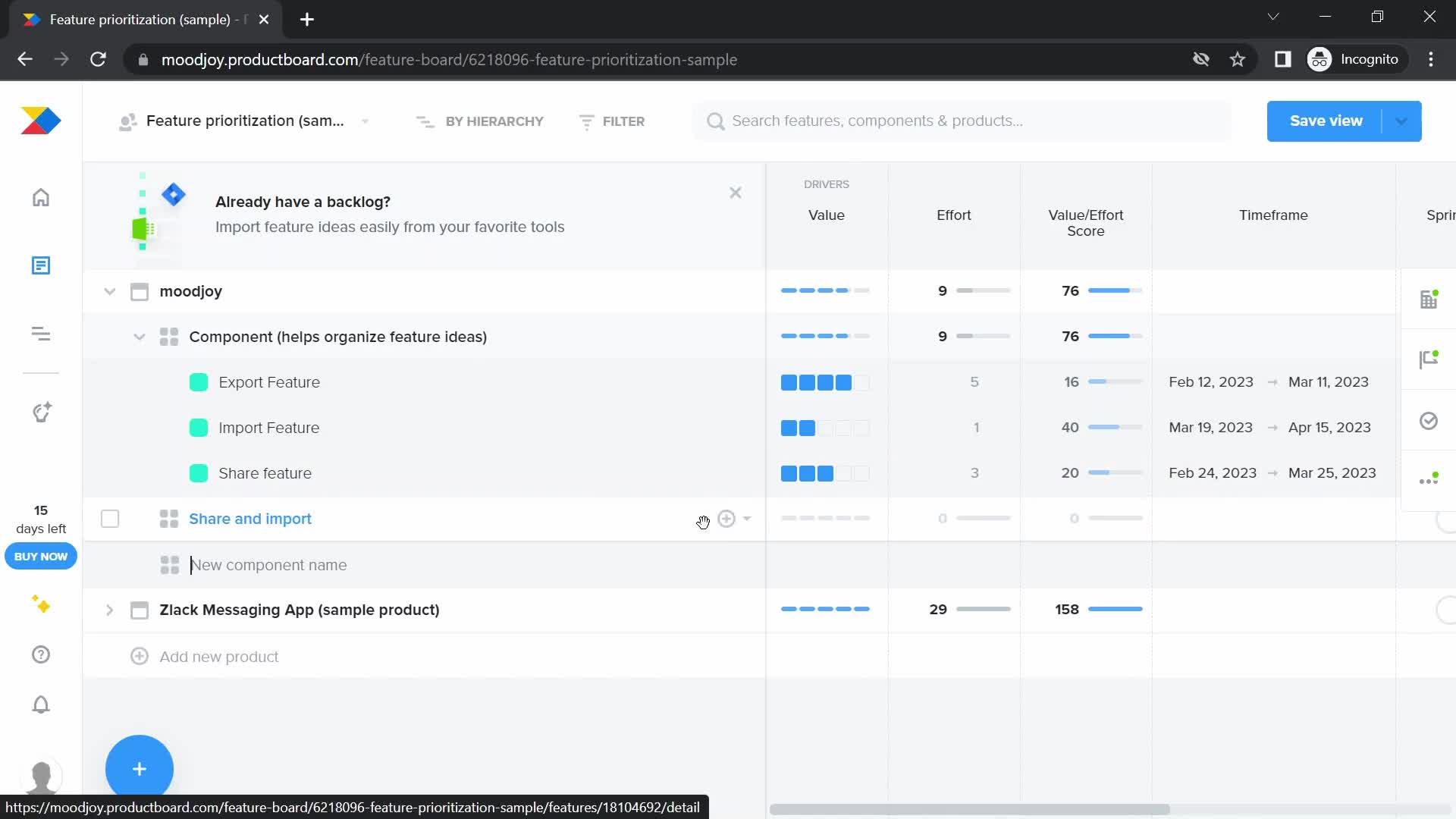Click the Value/Effort Score column header

pyautogui.click(x=1086, y=223)
